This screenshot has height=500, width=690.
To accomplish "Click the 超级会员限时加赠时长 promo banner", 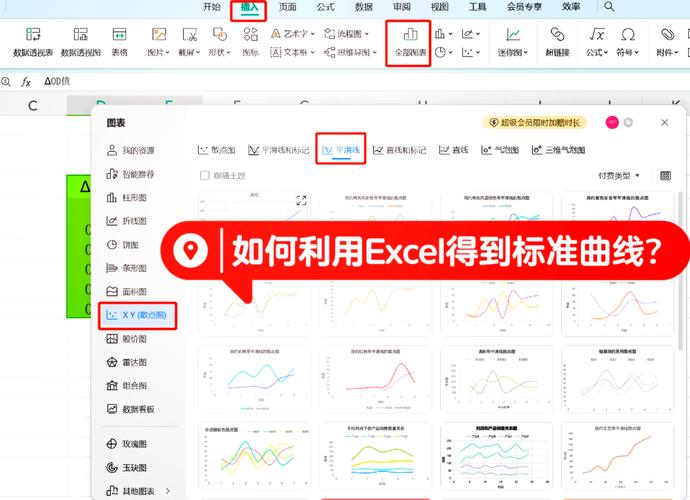I will coord(535,122).
